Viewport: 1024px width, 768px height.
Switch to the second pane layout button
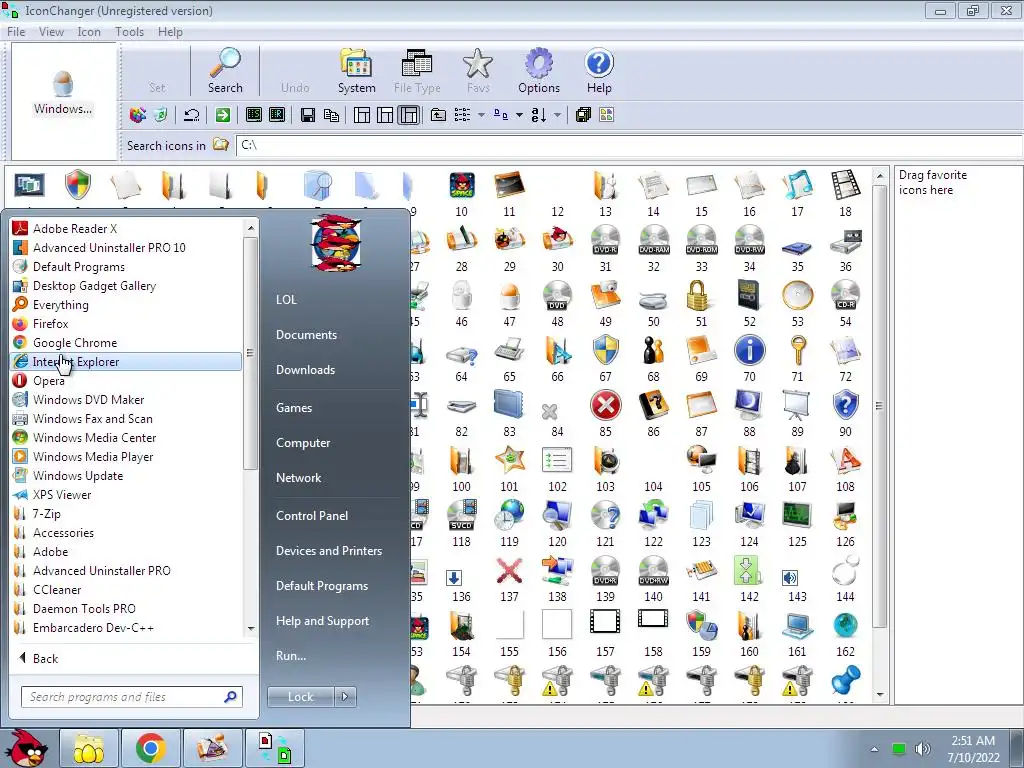385,115
